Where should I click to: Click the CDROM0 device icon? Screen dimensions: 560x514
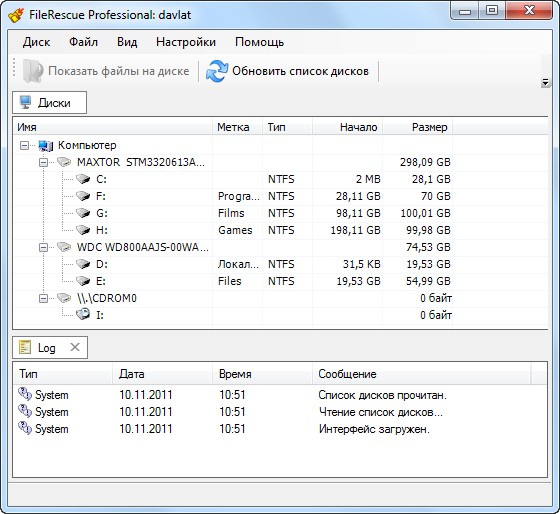[x=64, y=298]
